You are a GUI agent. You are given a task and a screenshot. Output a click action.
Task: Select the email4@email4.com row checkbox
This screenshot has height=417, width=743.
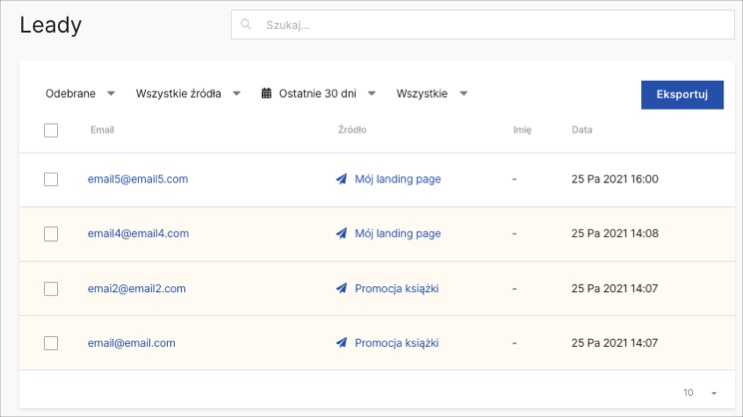51,234
